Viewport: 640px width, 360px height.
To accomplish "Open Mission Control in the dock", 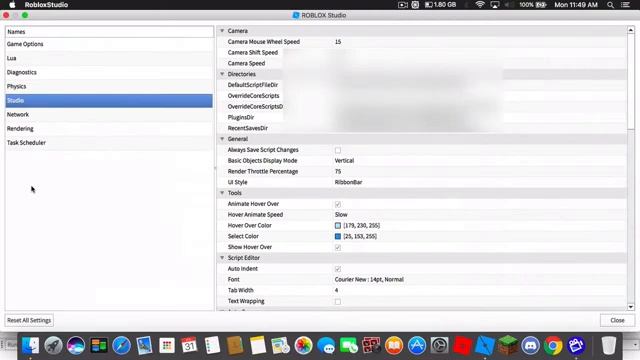I will click(x=99, y=346).
